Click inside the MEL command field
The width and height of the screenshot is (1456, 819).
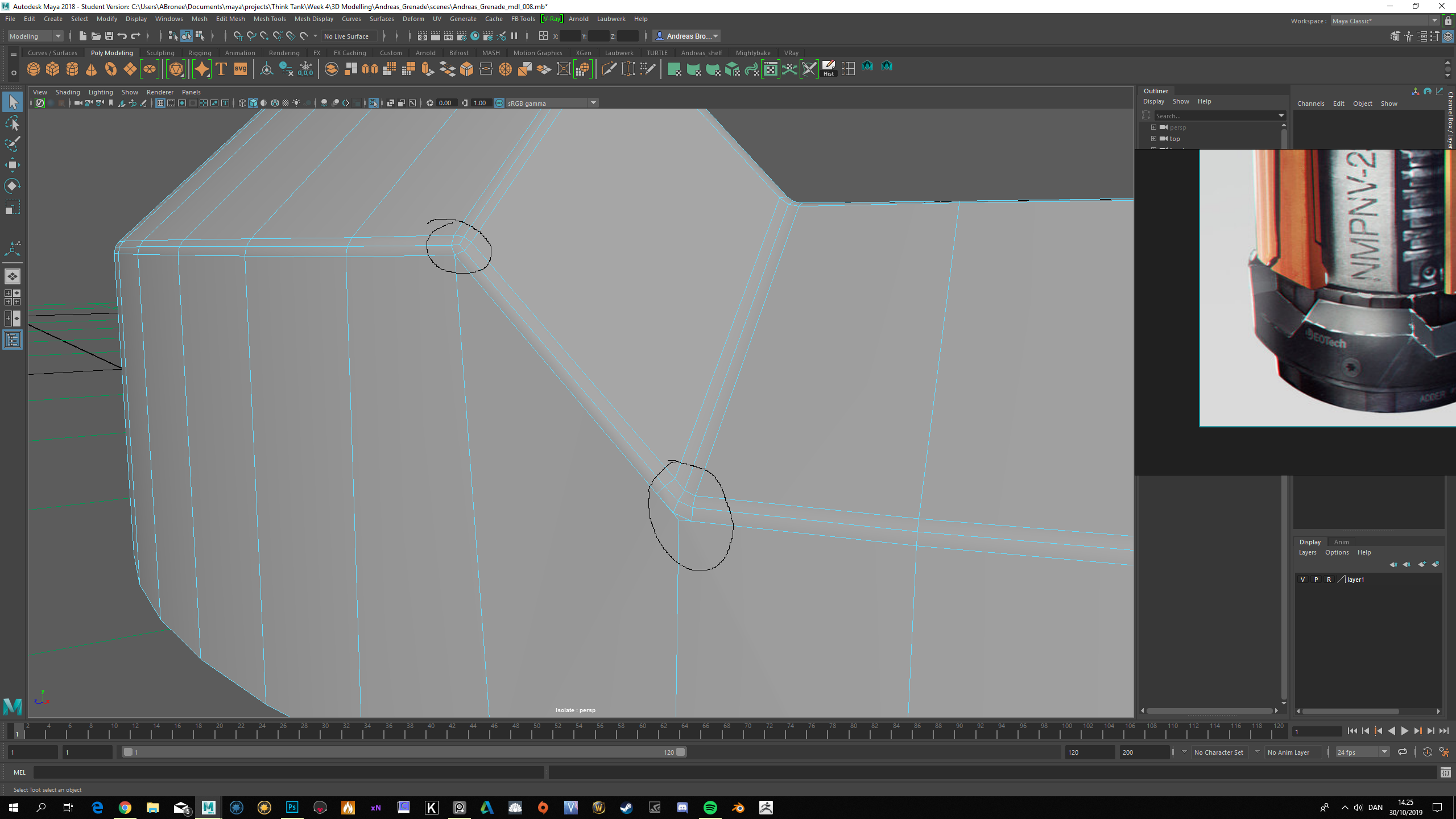[284, 772]
